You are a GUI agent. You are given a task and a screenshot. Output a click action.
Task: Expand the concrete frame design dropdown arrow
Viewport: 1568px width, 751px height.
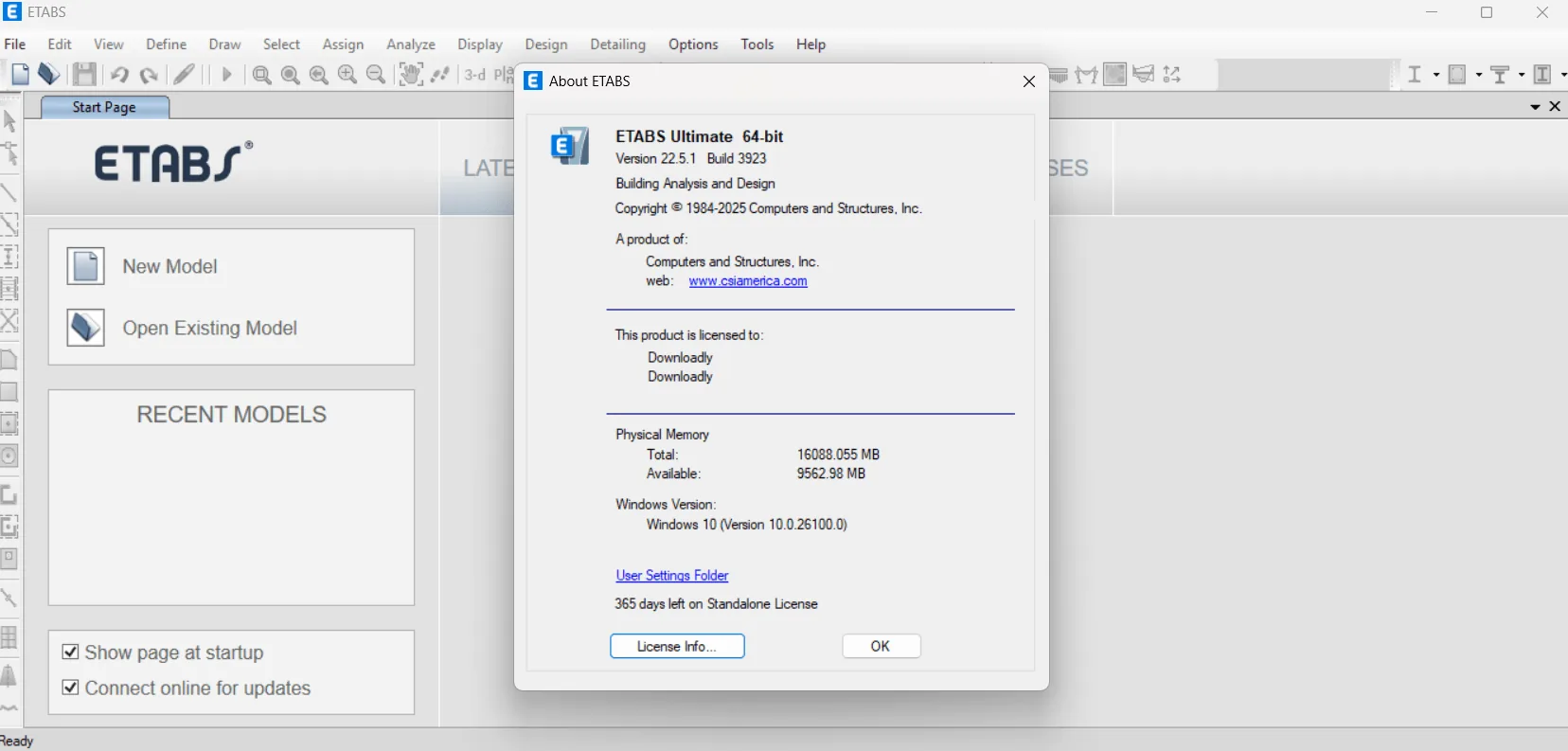1479,75
